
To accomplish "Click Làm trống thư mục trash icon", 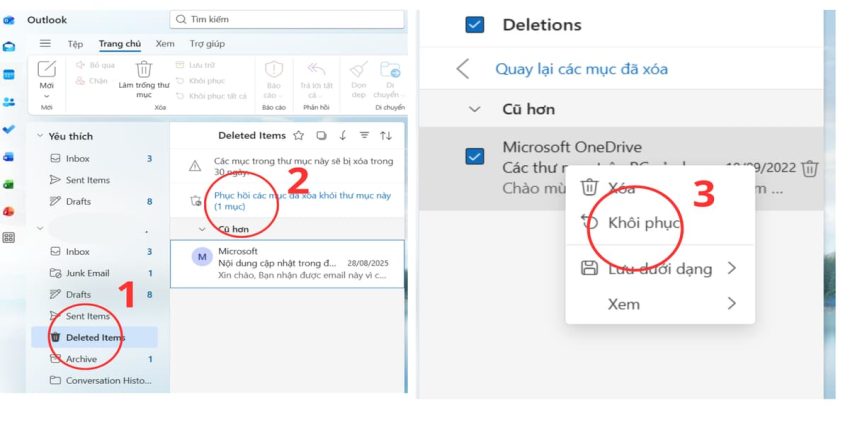I will click(x=144, y=69).
